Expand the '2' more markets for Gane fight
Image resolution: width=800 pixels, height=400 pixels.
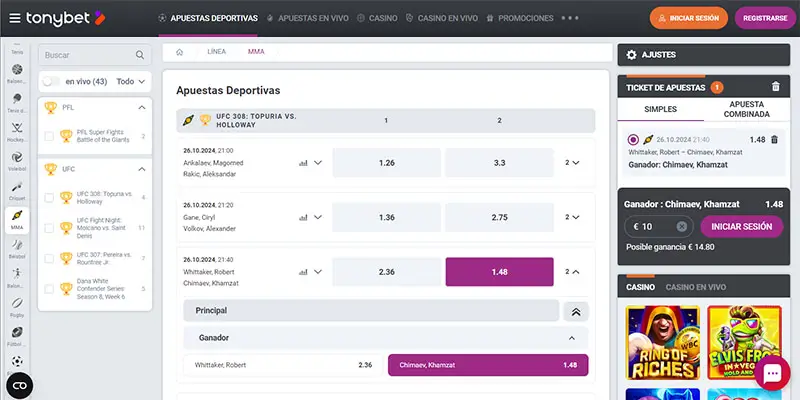(x=572, y=217)
